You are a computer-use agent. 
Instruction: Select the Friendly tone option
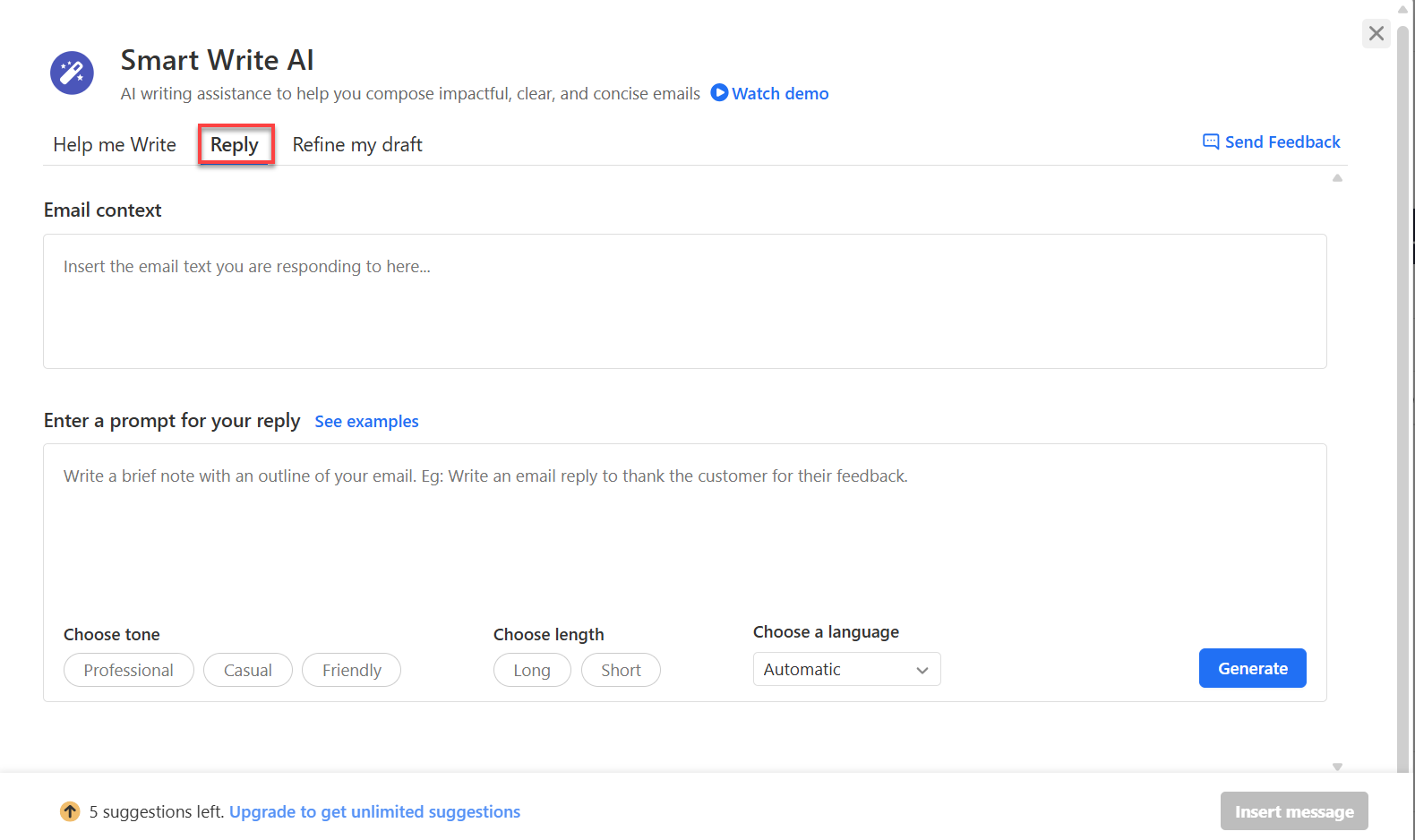pos(351,670)
